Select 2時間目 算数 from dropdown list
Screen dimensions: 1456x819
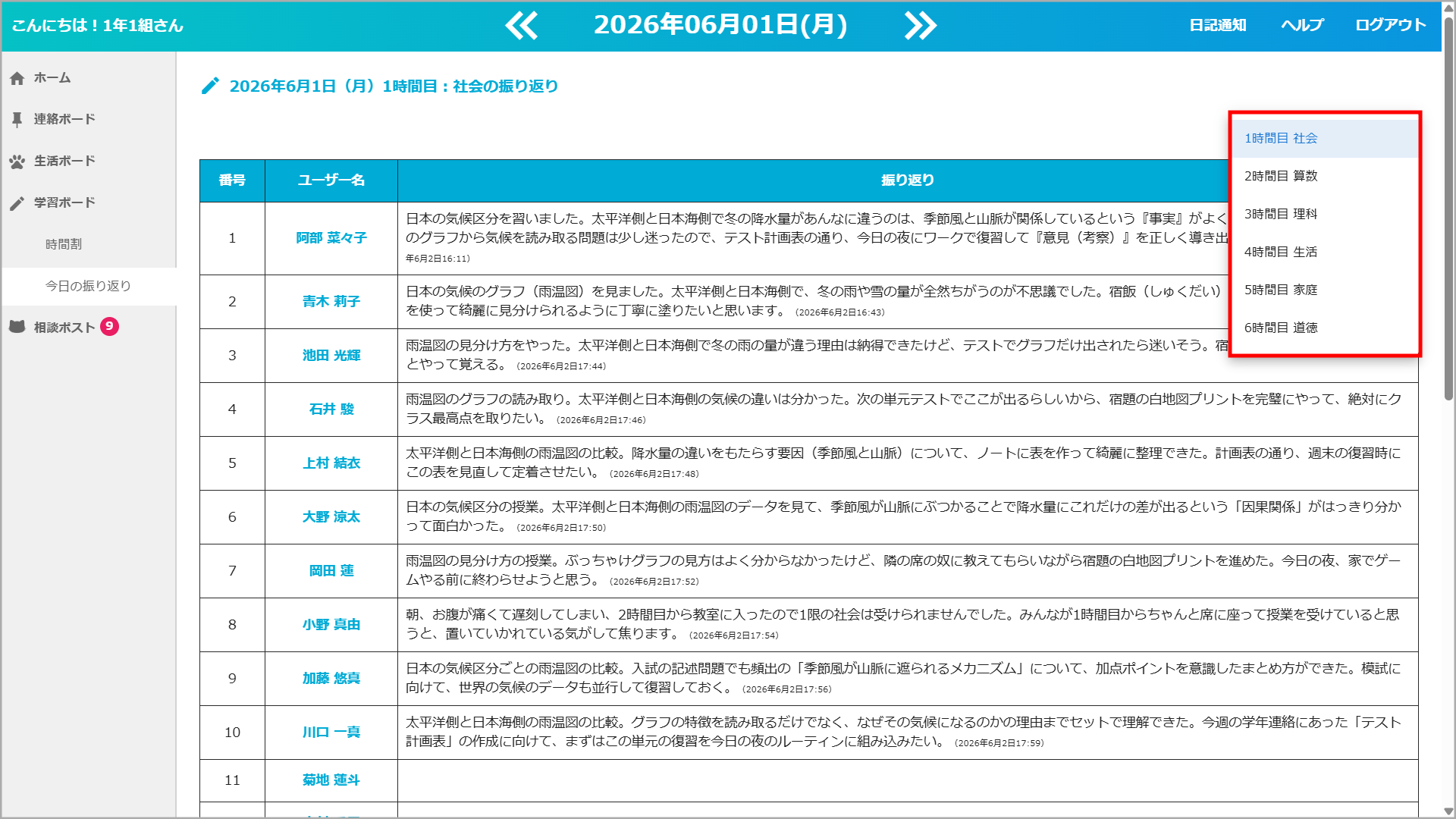(x=1325, y=176)
